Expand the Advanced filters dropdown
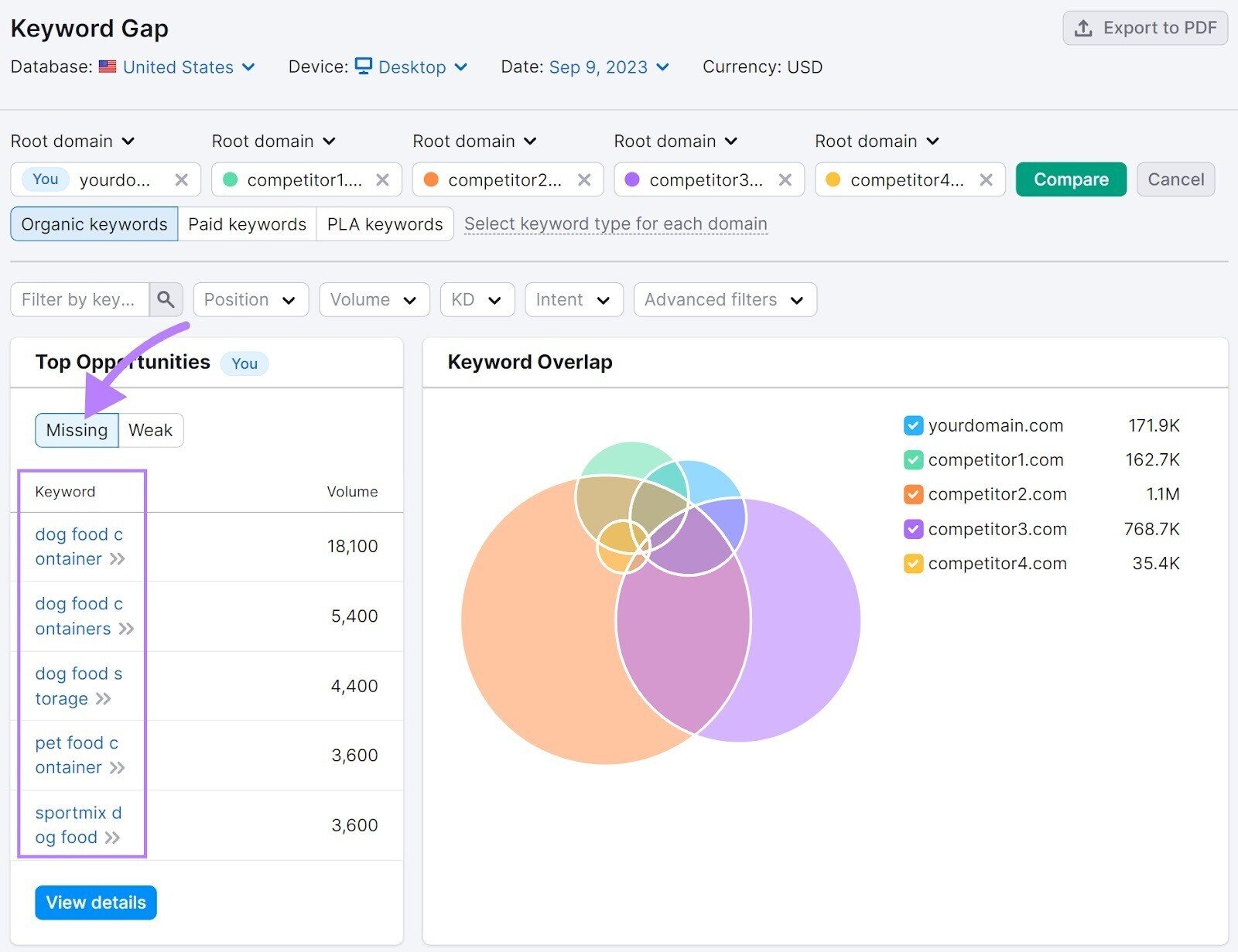Screen dimensions: 1238x952 point(723,299)
